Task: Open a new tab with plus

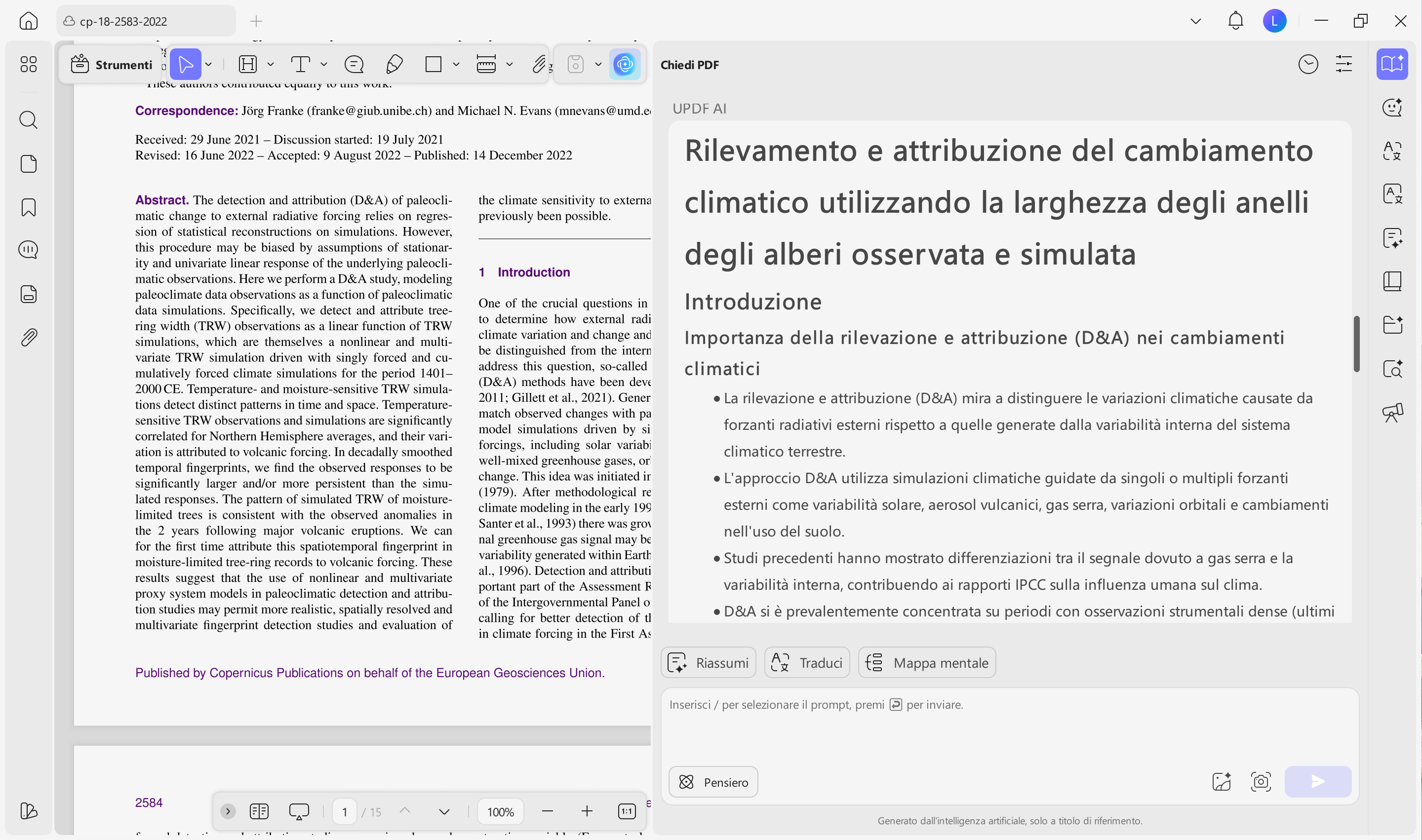Action: click(256, 21)
